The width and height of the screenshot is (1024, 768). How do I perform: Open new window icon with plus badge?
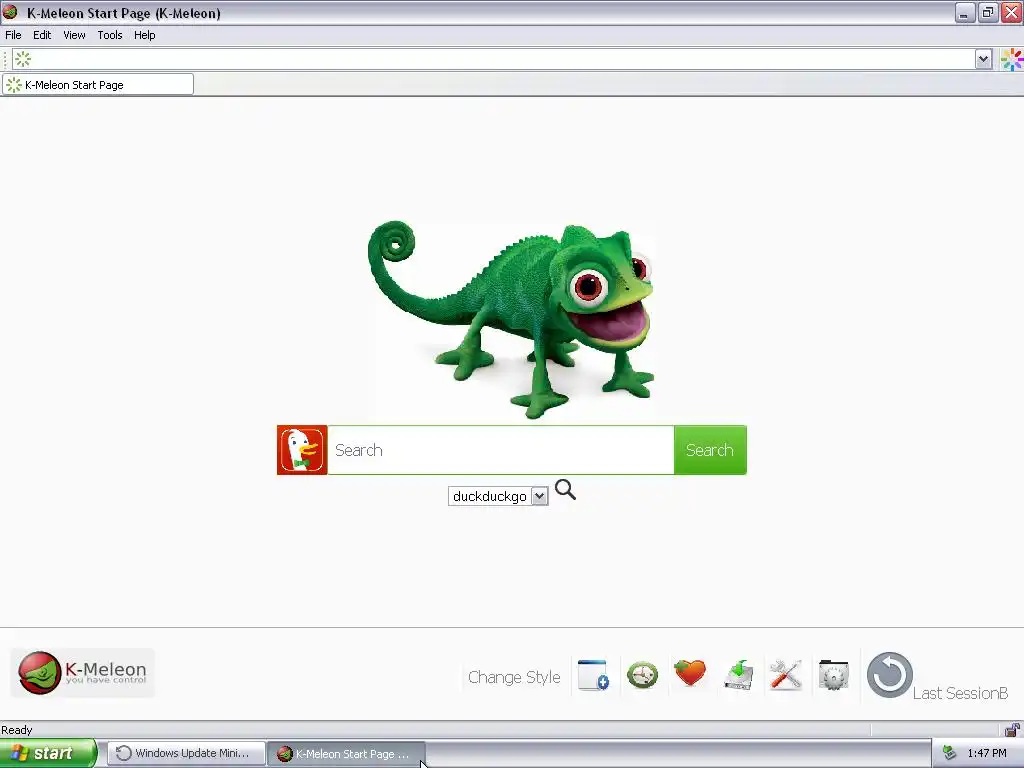[594, 675]
